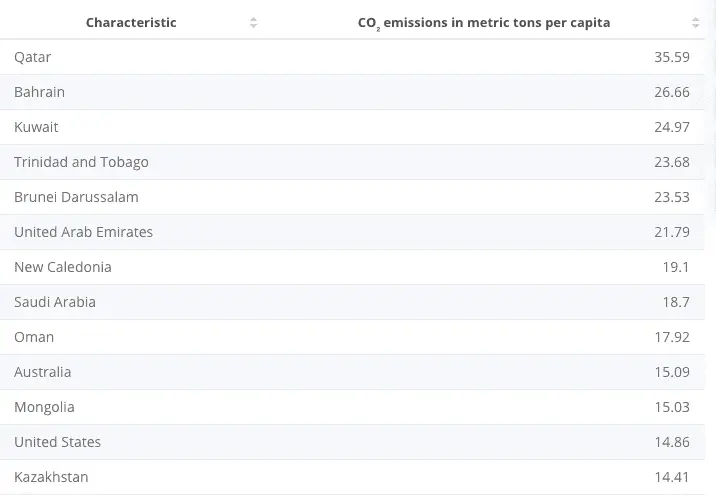The height and width of the screenshot is (497, 716).
Task: Click the Trinidad and Tobago cell
Action: [x=81, y=162]
